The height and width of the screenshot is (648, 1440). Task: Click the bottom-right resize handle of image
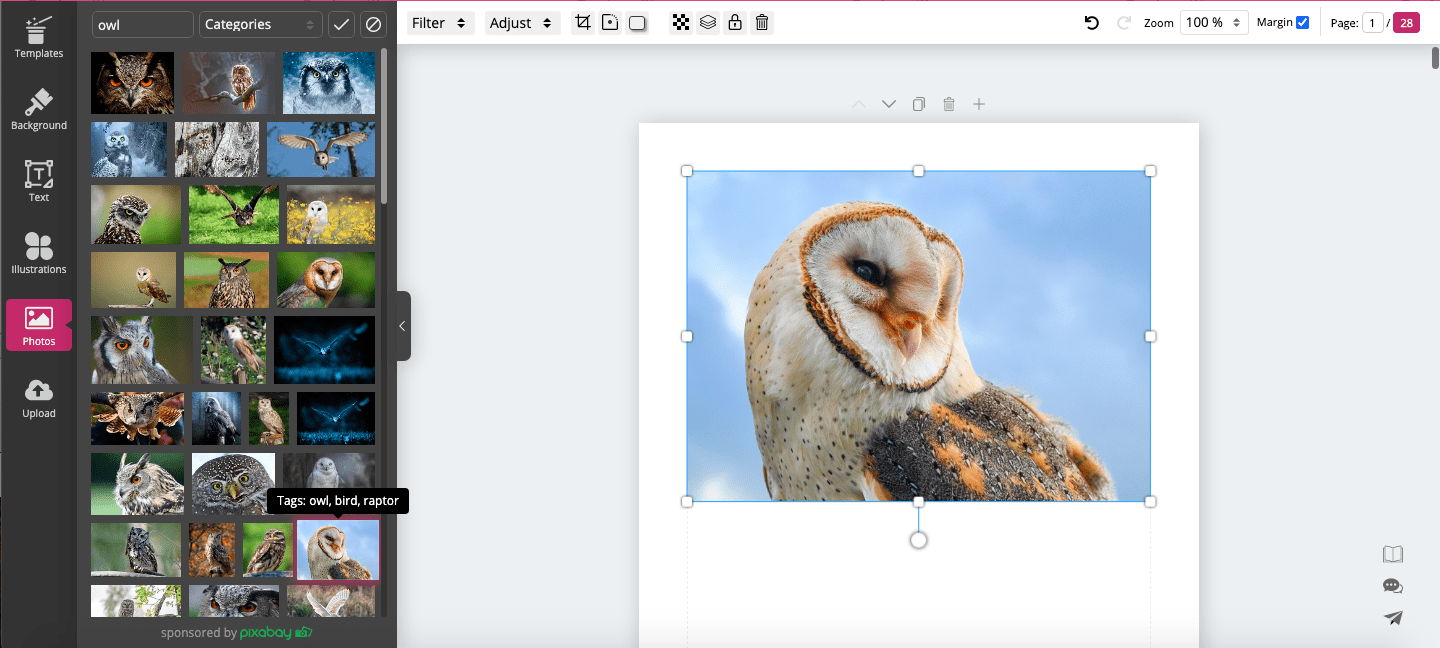(x=1150, y=501)
